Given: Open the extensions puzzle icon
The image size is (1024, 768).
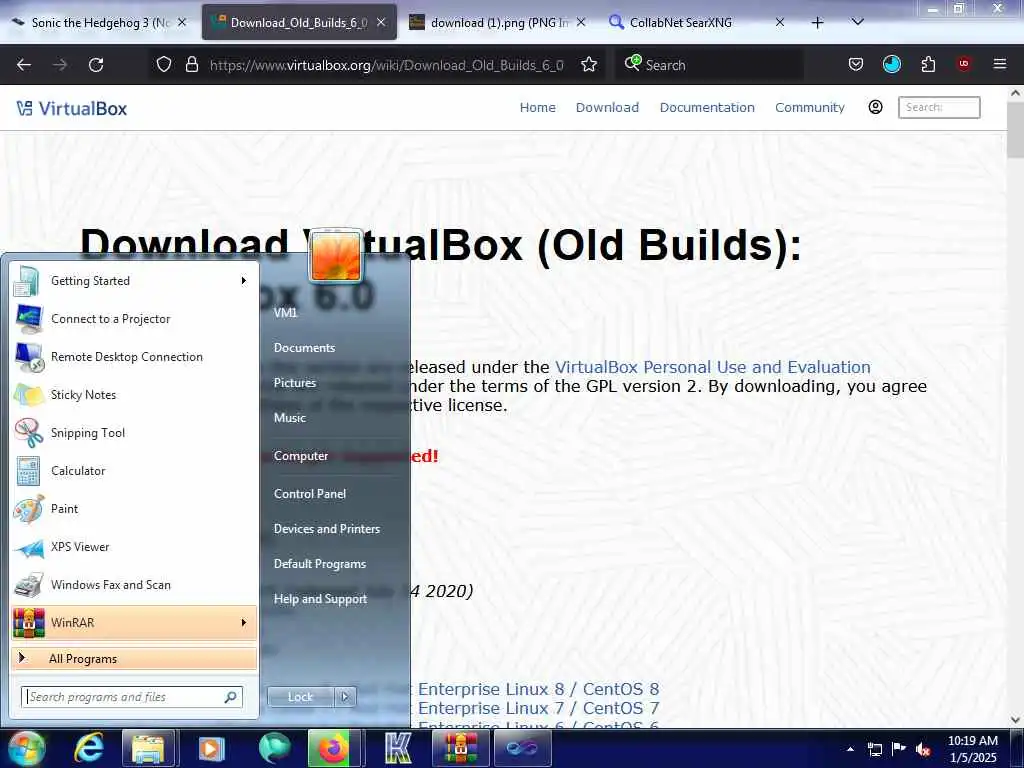Looking at the screenshot, I should pyautogui.click(x=928, y=64).
